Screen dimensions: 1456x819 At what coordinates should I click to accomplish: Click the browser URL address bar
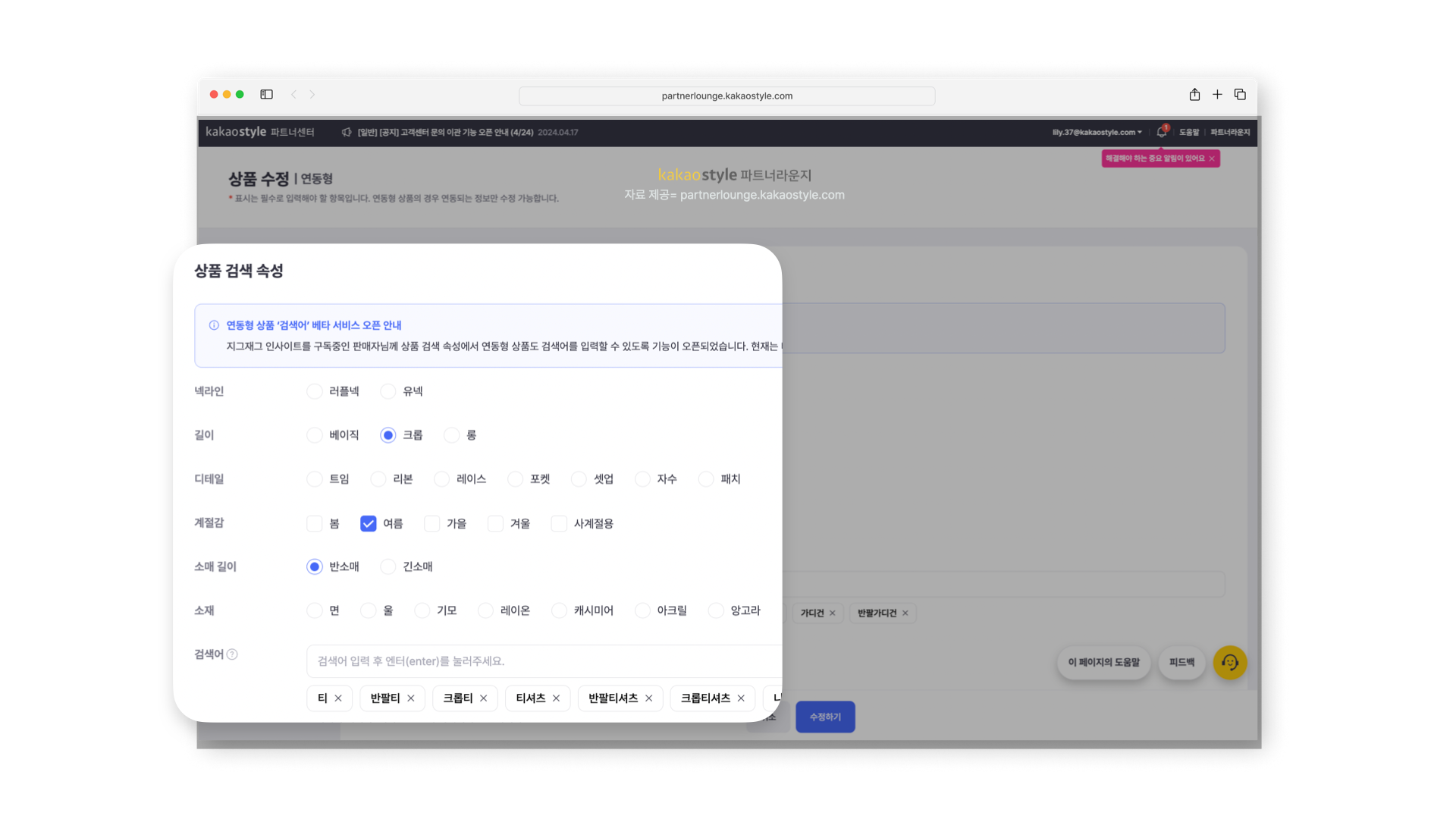point(726,96)
